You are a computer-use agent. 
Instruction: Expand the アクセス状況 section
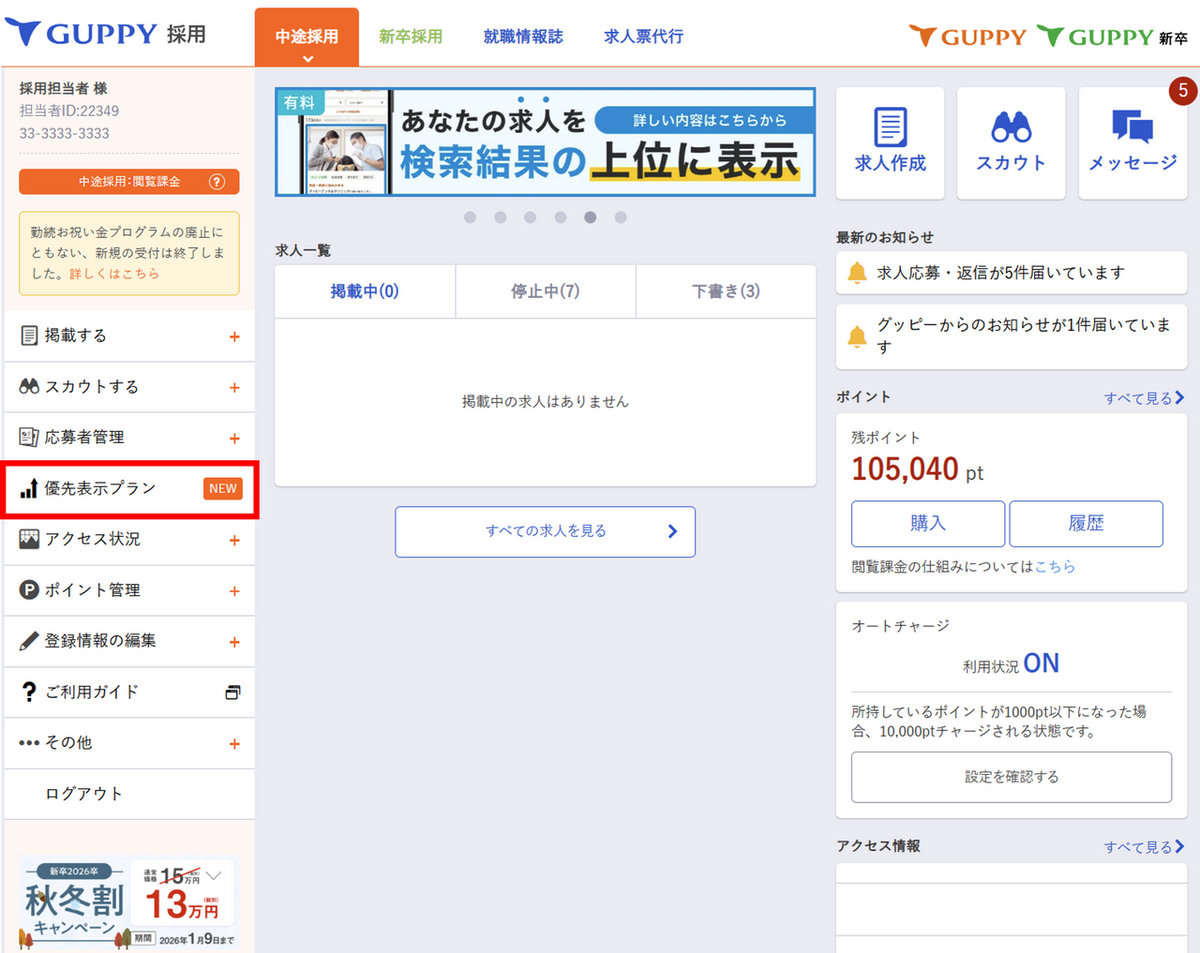pyautogui.click(x=234, y=540)
